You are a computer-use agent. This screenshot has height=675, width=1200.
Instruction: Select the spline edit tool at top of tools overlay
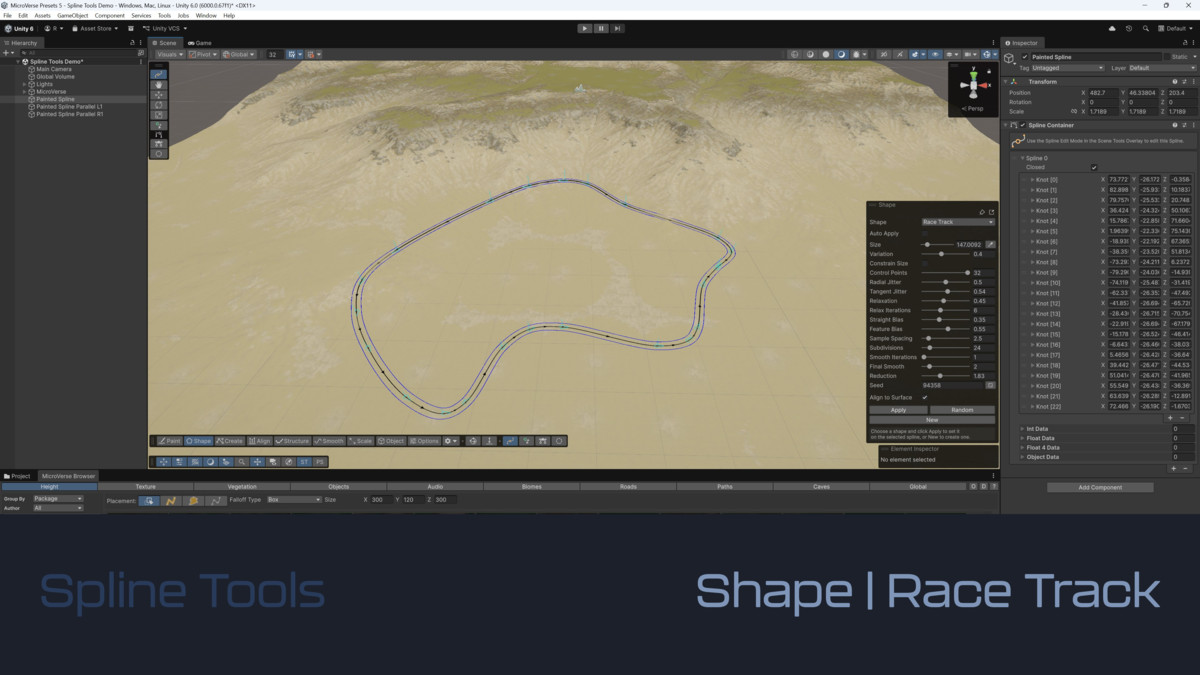pyautogui.click(x=159, y=75)
